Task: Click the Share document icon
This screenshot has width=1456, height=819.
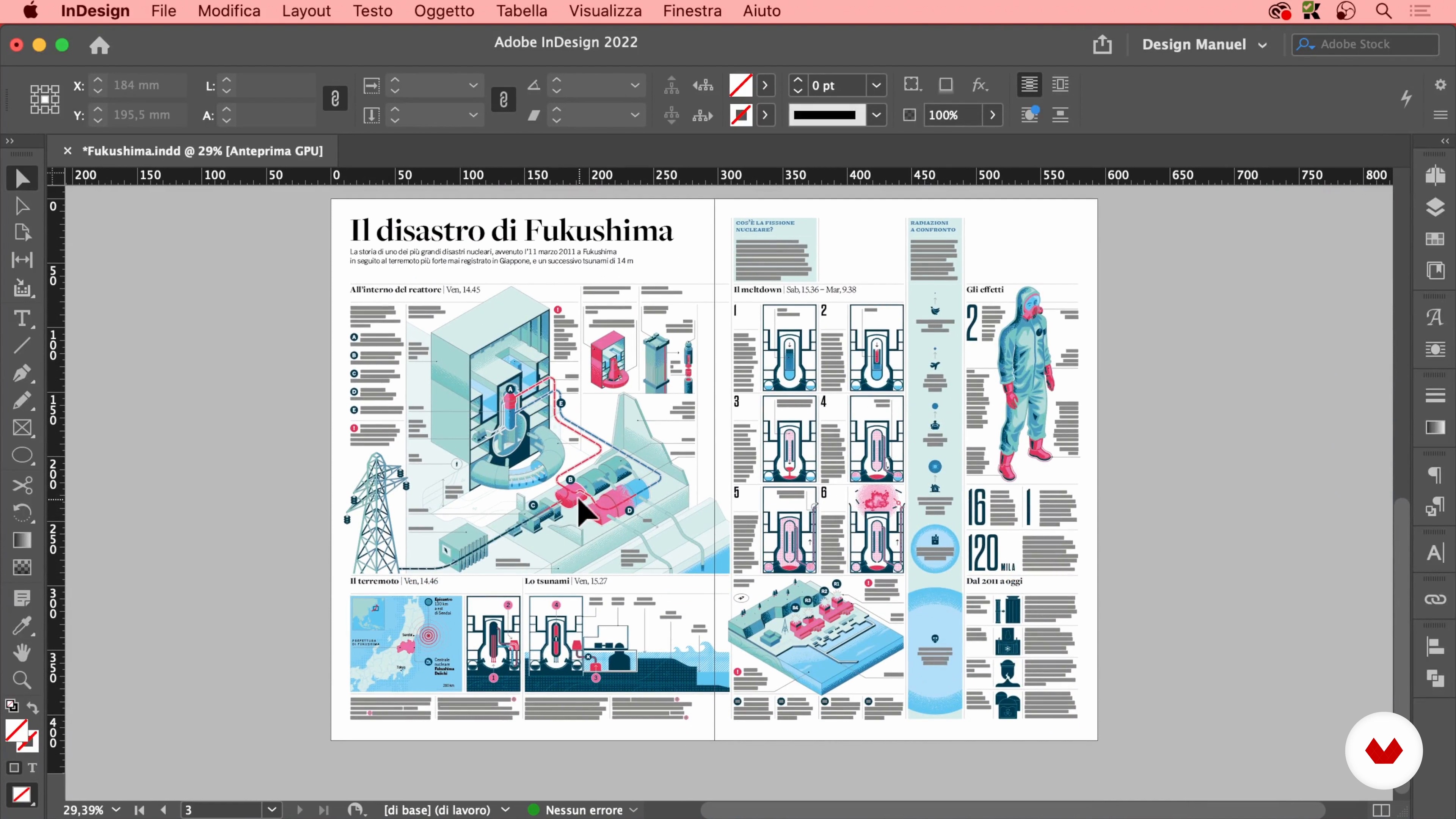Action: coord(1102,44)
